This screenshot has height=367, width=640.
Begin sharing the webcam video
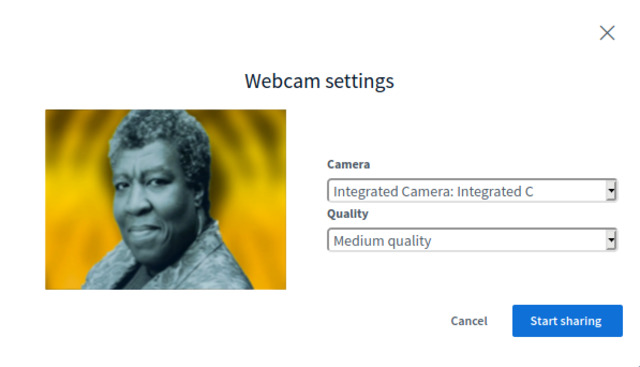point(567,321)
